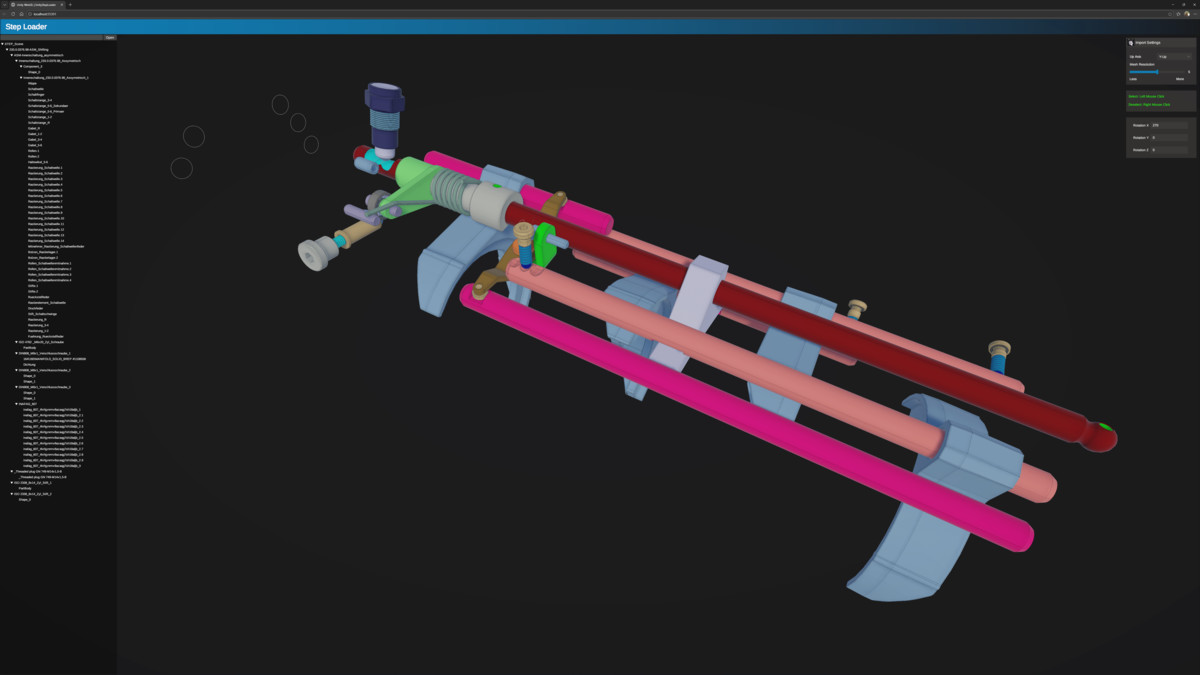Click the 'Deselect: Right Mouse Click' hint text
The height and width of the screenshot is (675, 1200).
click(x=1149, y=104)
